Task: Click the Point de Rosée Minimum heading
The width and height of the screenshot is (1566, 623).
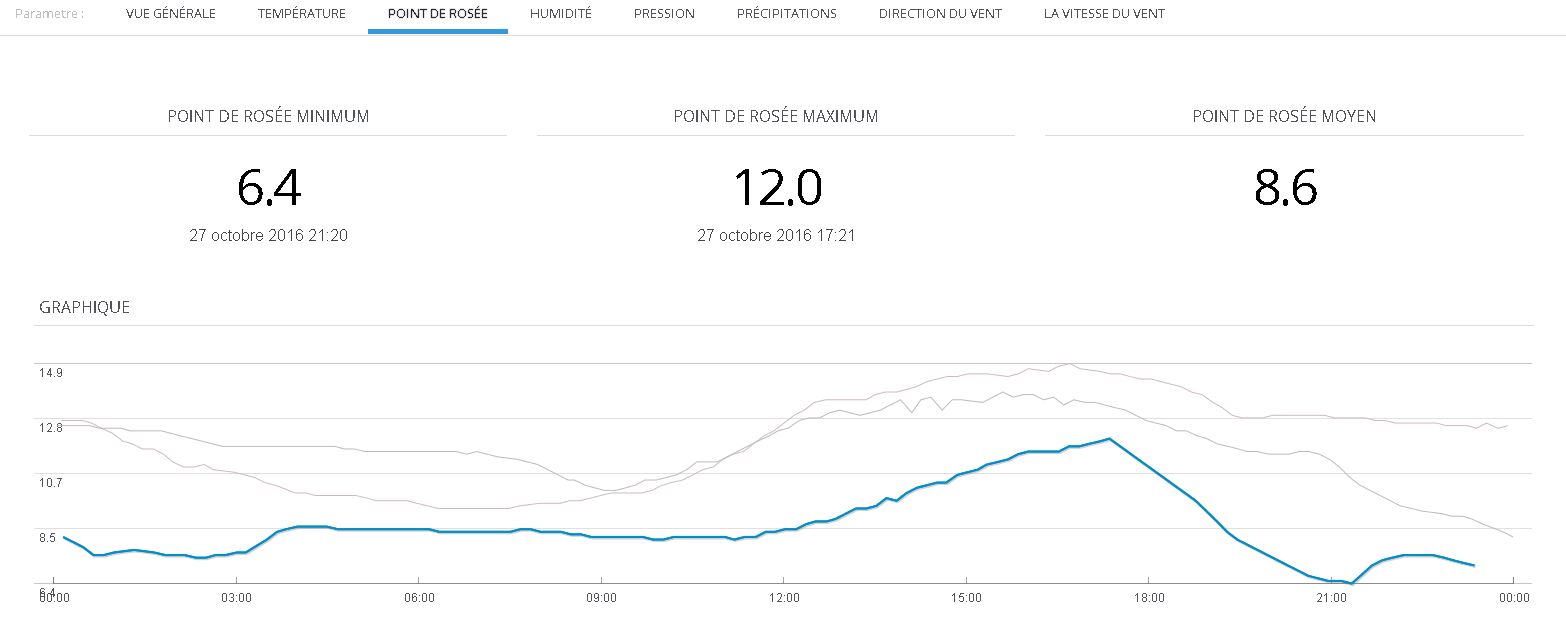Action: pyautogui.click(x=268, y=116)
